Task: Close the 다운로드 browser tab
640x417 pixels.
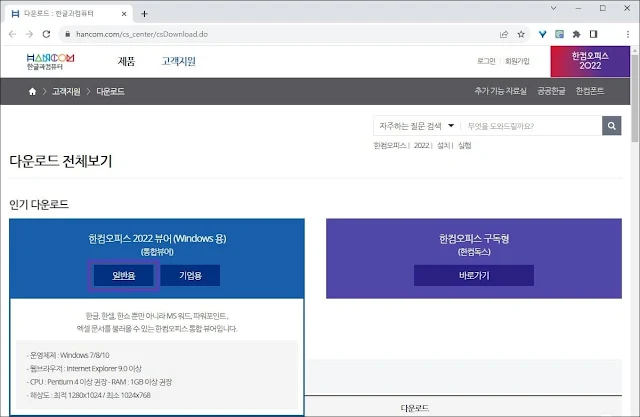Action: coord(124,14)
